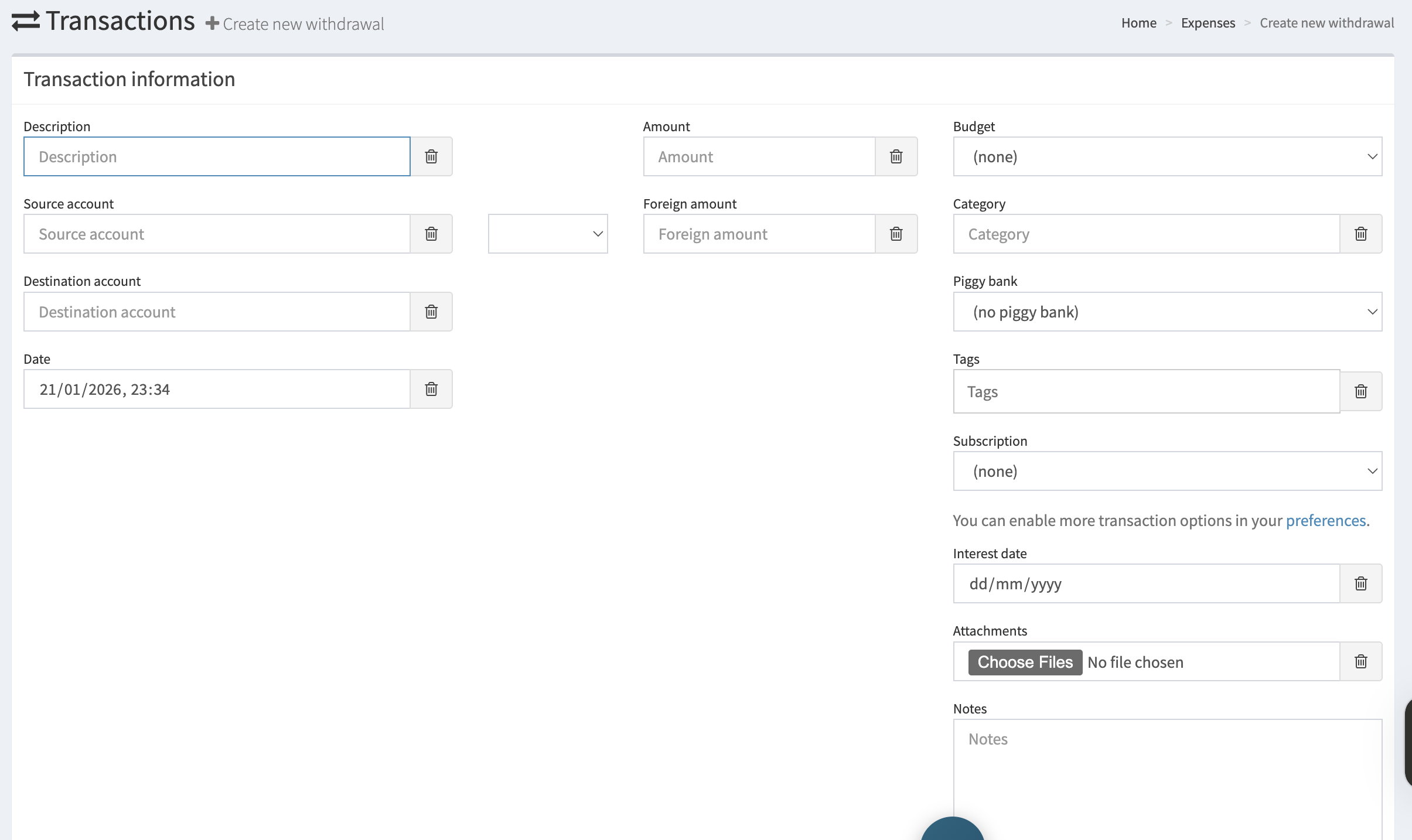This screenshot has width=1412, height=840.
Task: Click the trash icon next to Destination account
Action: pos(431,311)
